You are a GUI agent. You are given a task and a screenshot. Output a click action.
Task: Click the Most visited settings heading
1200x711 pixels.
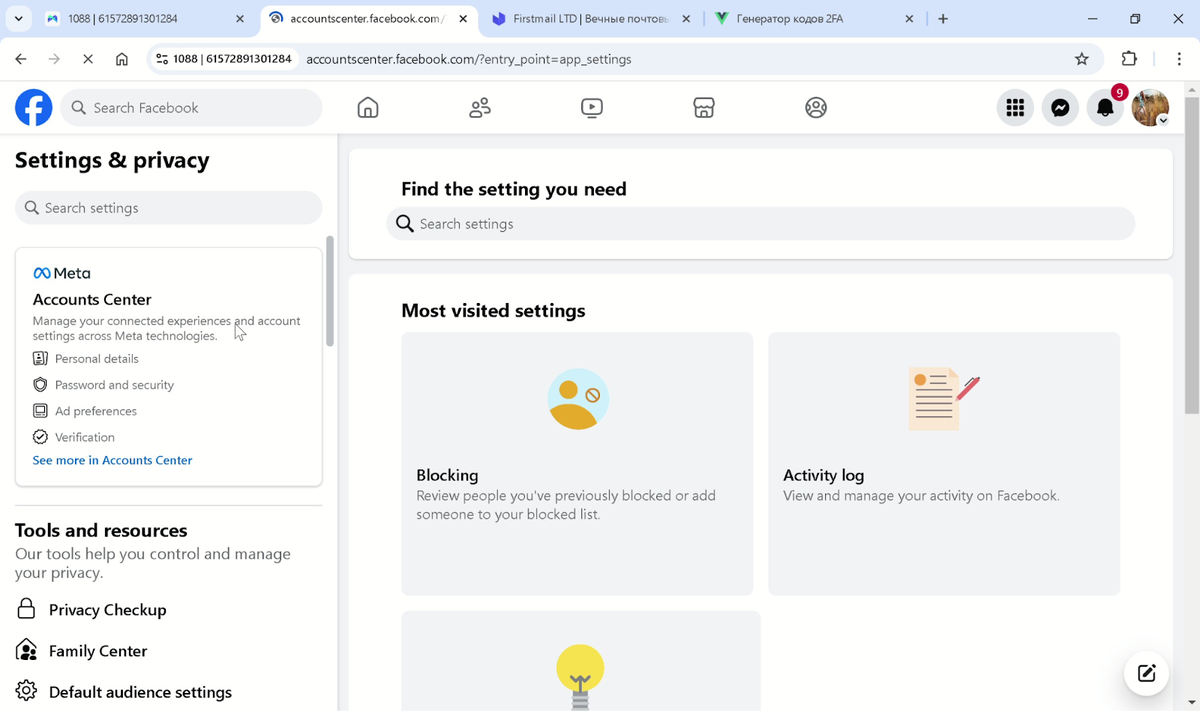(493, 310)
